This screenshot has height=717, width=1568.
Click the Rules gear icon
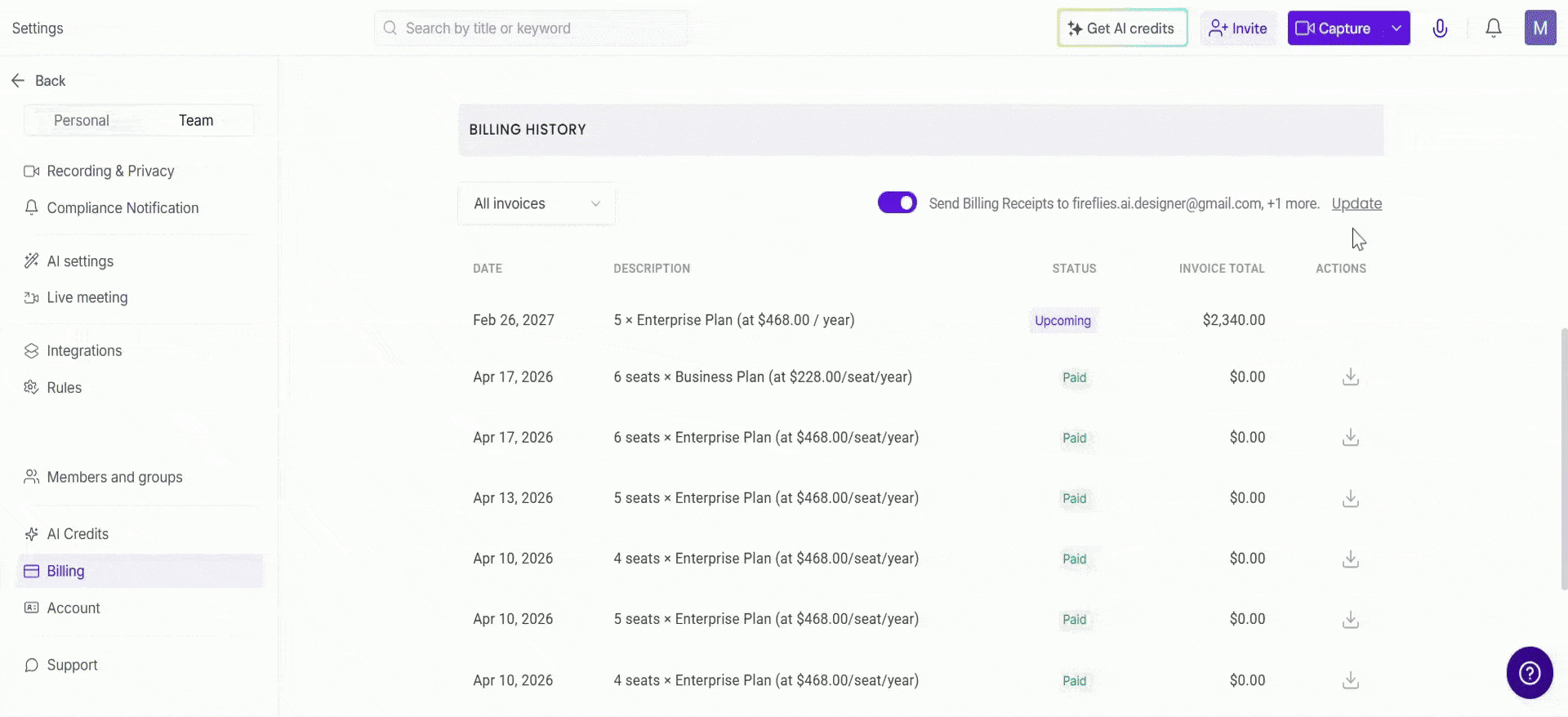click(x=31, y=387)
